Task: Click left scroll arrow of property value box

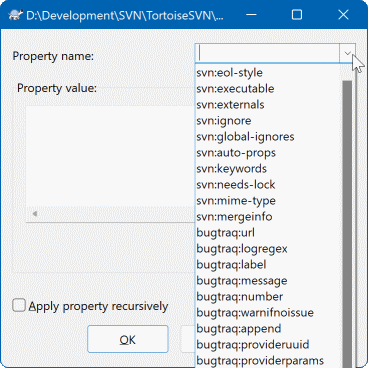Action: pos(35,214)
